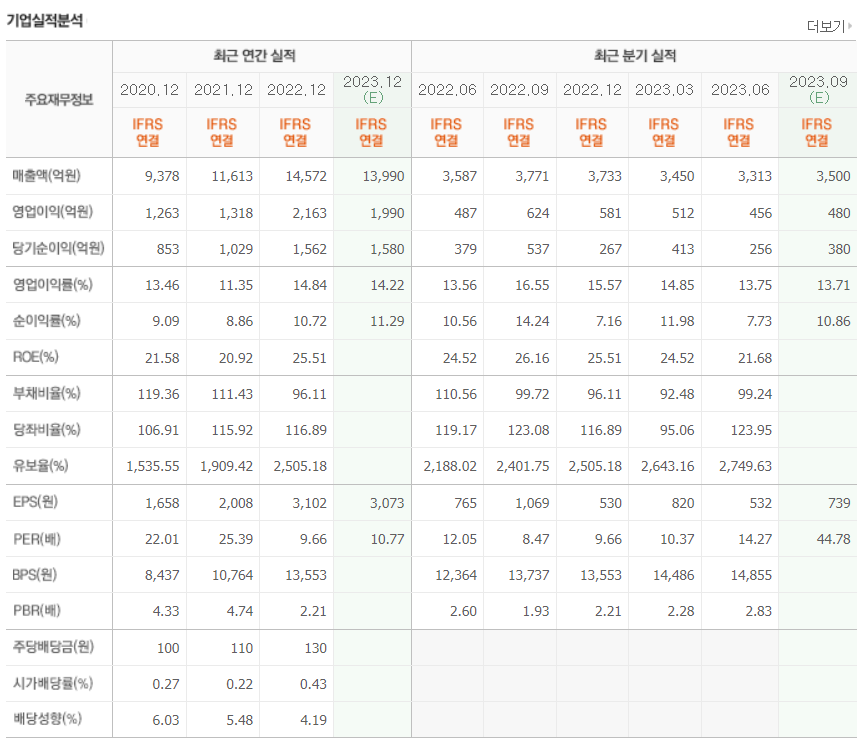The image size is (867, 745).
Task: Click the BPS(원) row label
Action: pos(34,574)
